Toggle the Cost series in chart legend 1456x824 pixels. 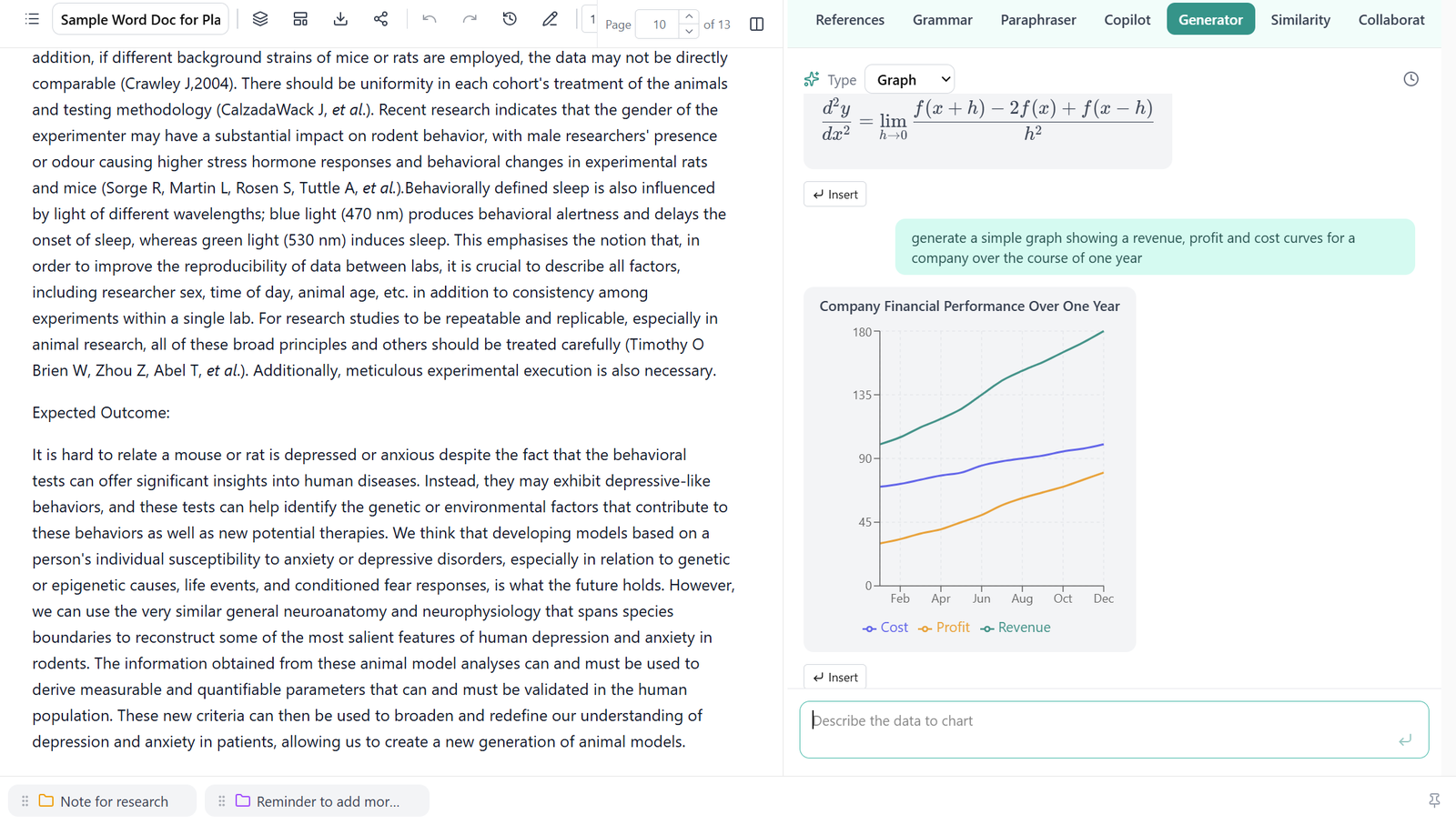coord(885,628)
